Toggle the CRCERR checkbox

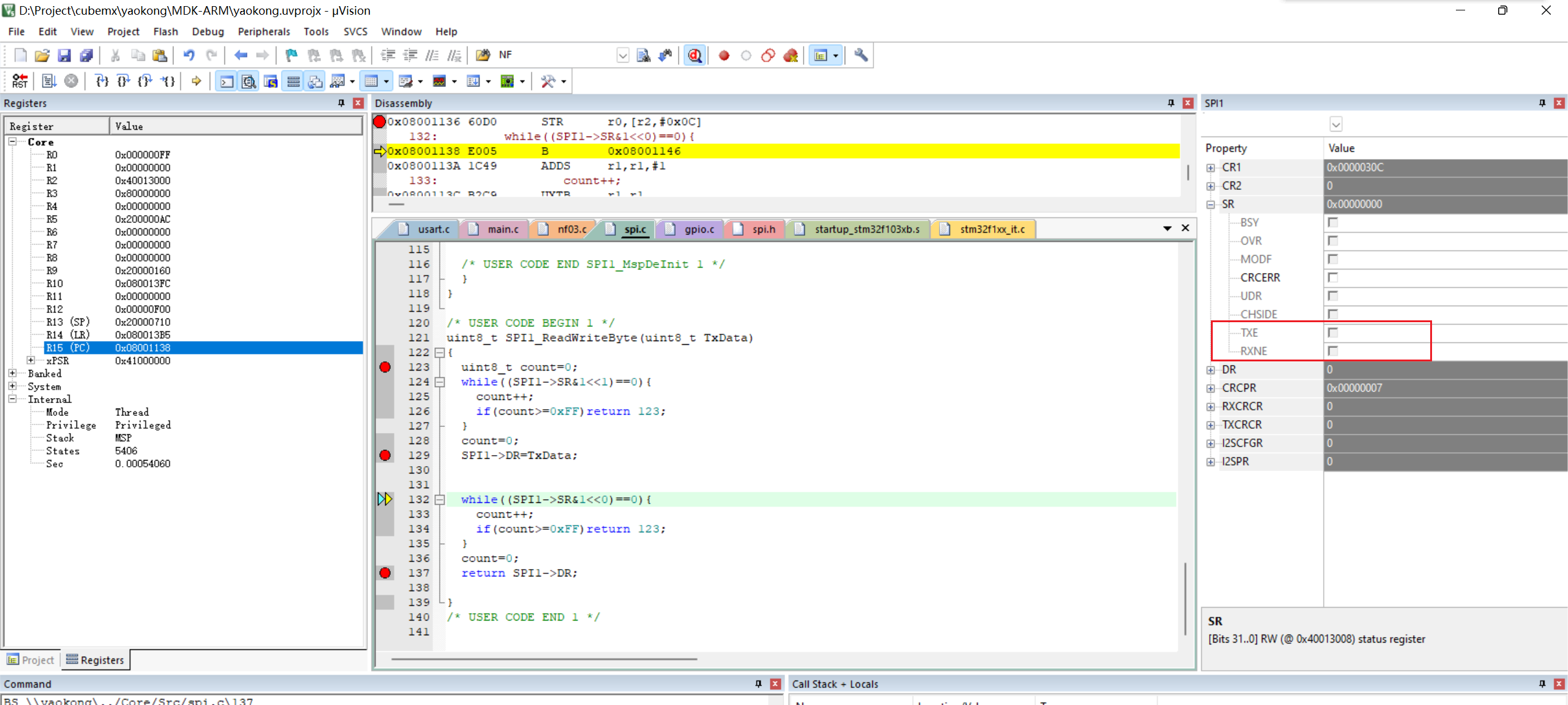(1333, 277)
